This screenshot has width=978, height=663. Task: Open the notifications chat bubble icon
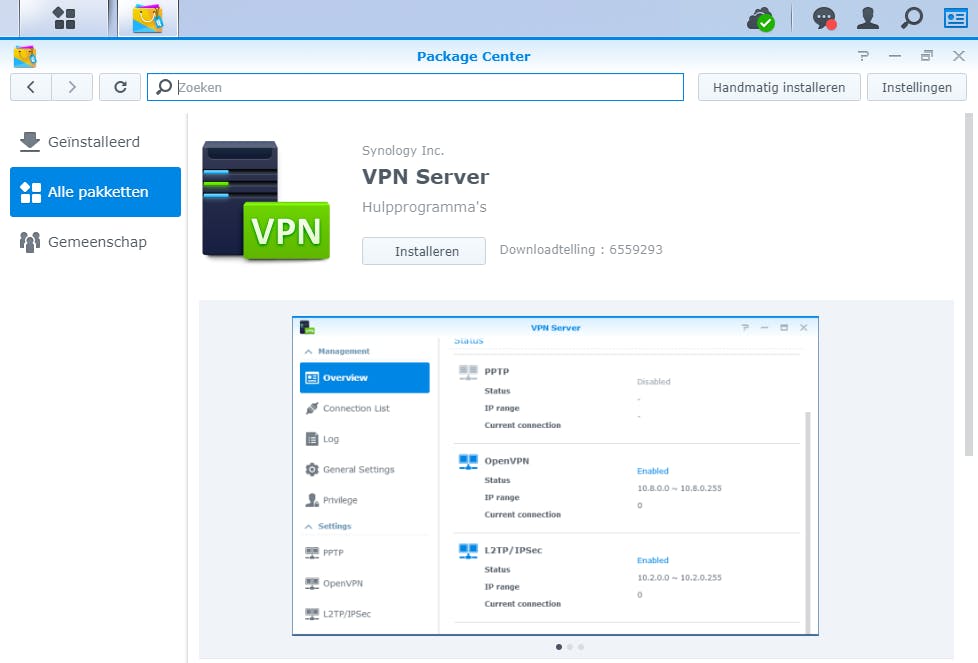click(x=824, y=19)
